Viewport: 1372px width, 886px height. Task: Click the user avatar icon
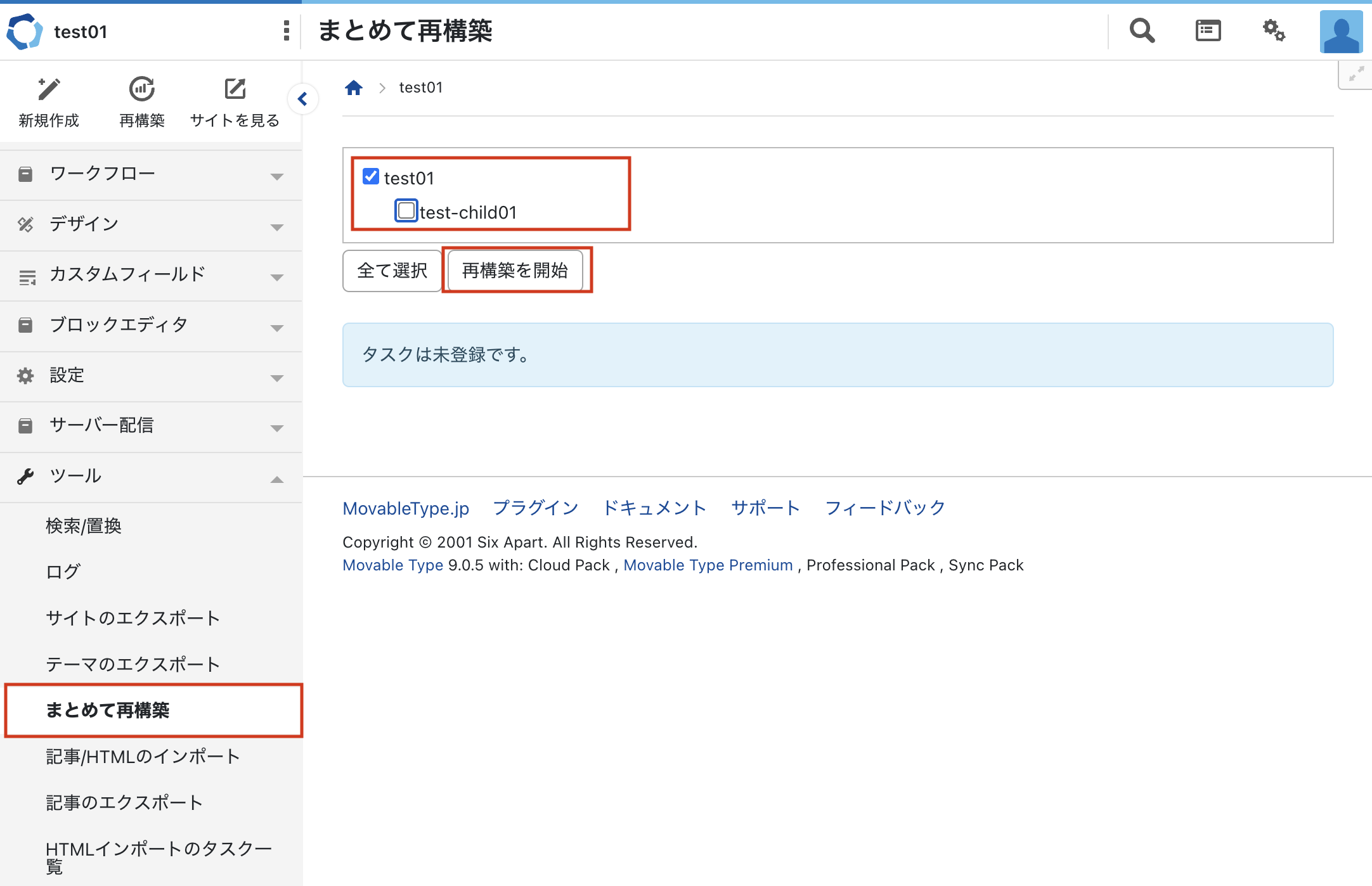point(1341,32)
